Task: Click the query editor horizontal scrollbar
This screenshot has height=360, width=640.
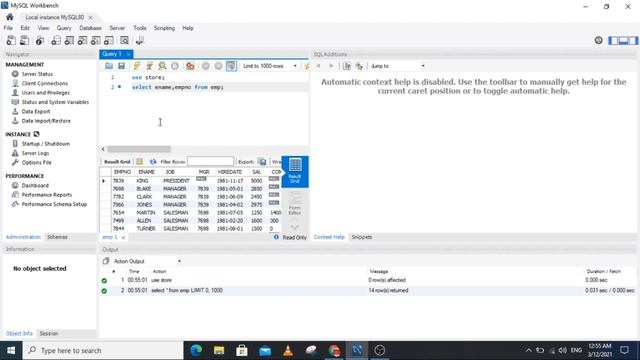Action: 139,149
